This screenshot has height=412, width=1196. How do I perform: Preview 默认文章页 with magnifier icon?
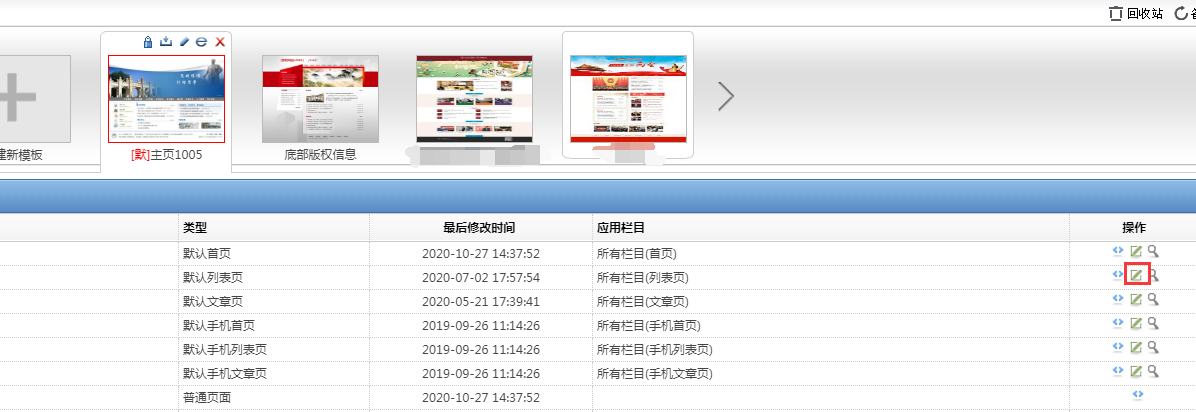pyautogui.click(x=1153, y=299)
